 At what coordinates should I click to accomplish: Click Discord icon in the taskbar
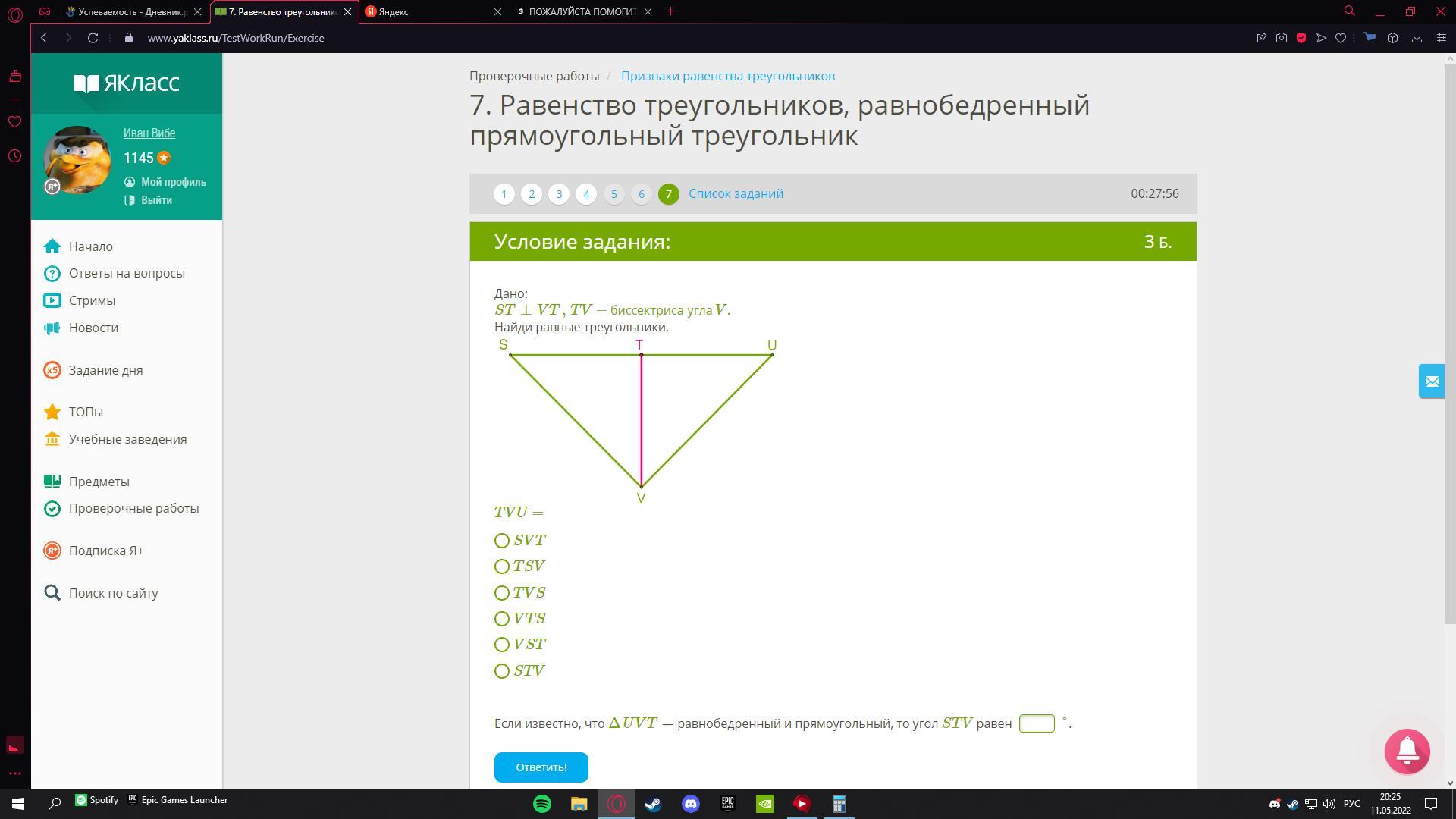coord(690,804)
